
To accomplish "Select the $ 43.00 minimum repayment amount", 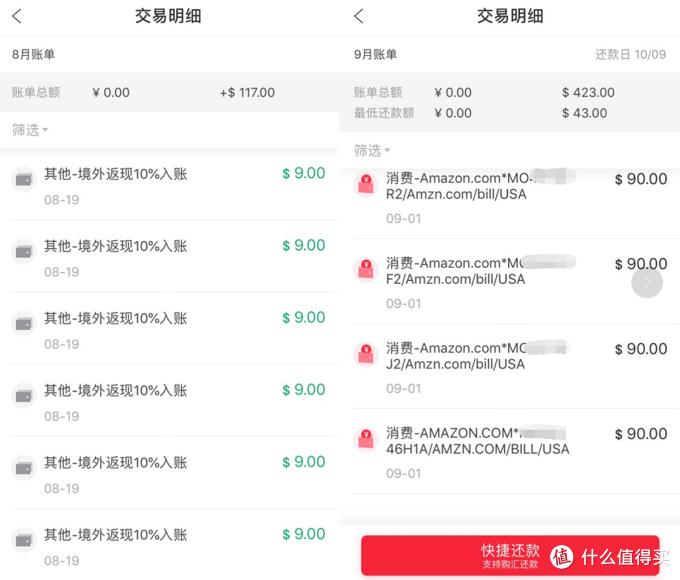I will [x=584, y=113].
